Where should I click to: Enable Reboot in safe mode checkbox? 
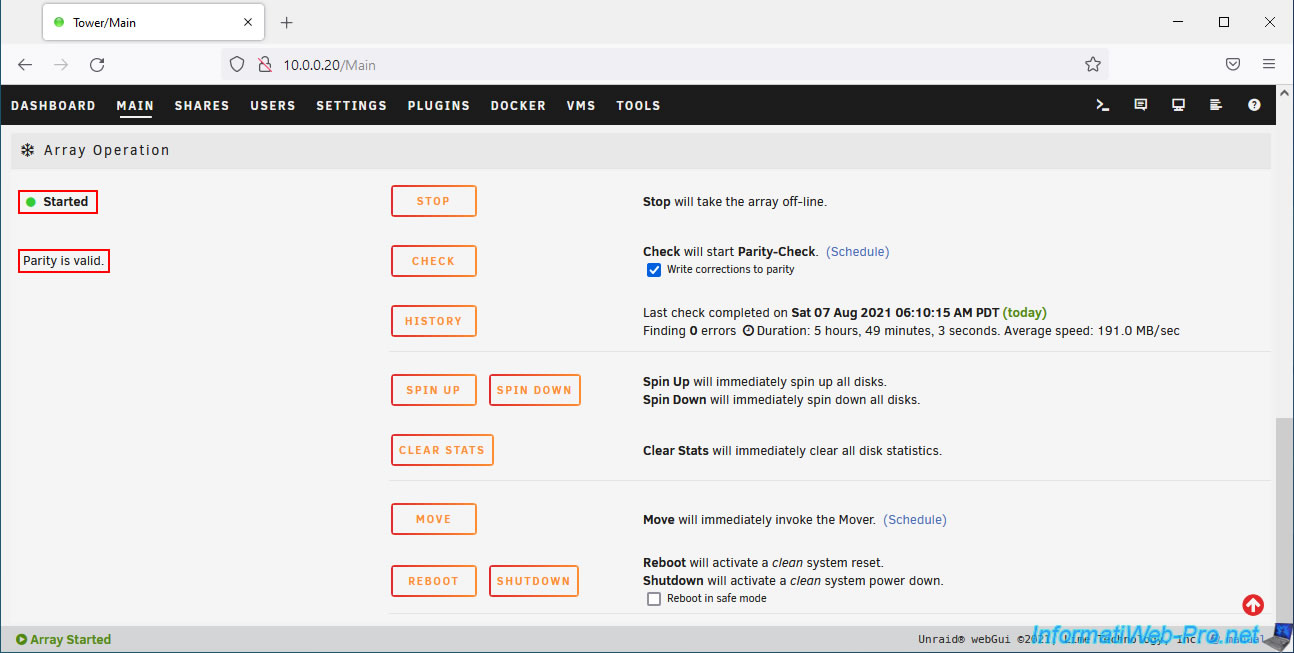[x=654, y=599]
